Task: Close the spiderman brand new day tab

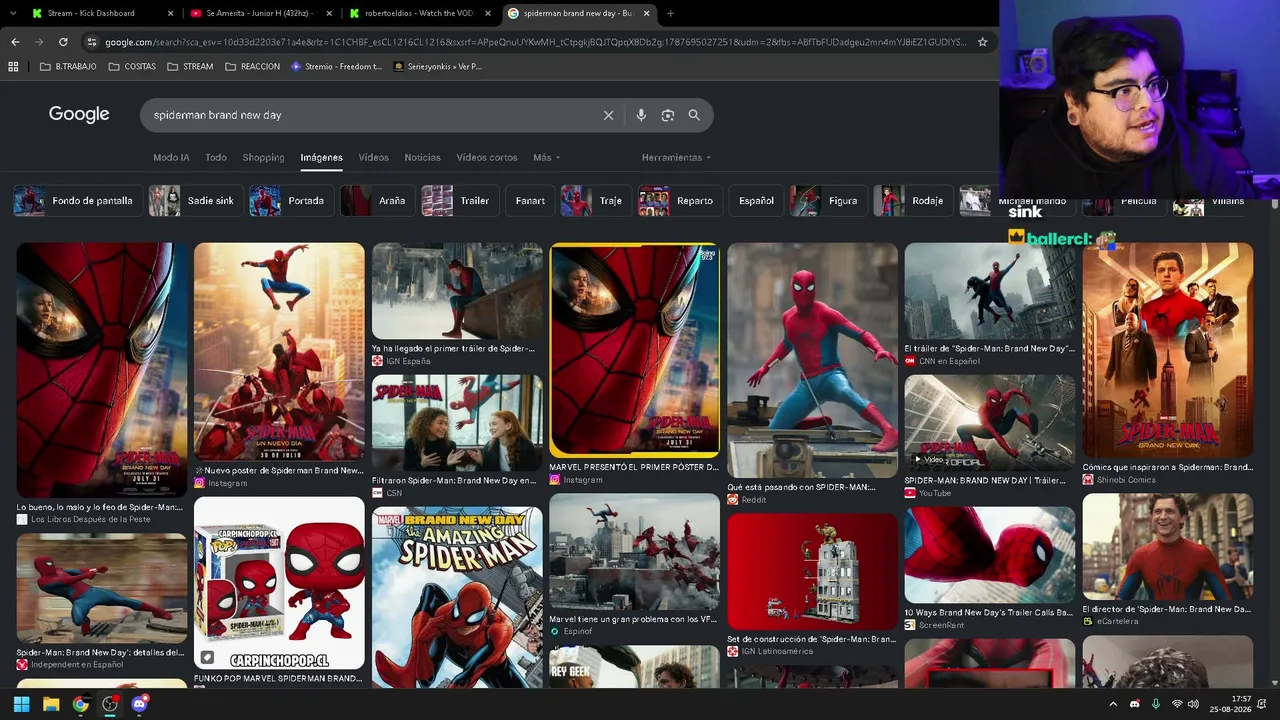Action: click(646, 13)
